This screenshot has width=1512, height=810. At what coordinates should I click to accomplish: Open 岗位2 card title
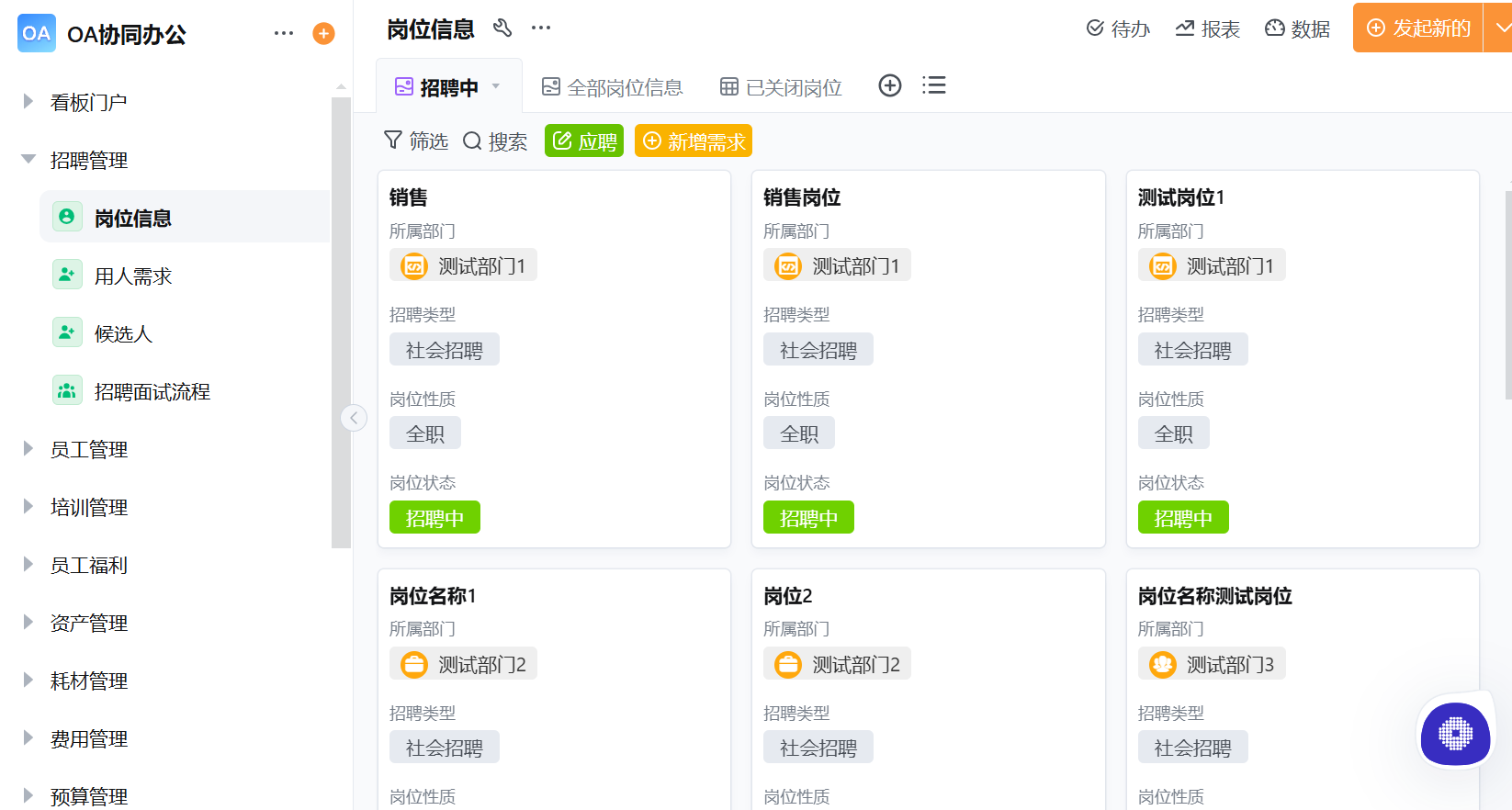coord(788,596)
